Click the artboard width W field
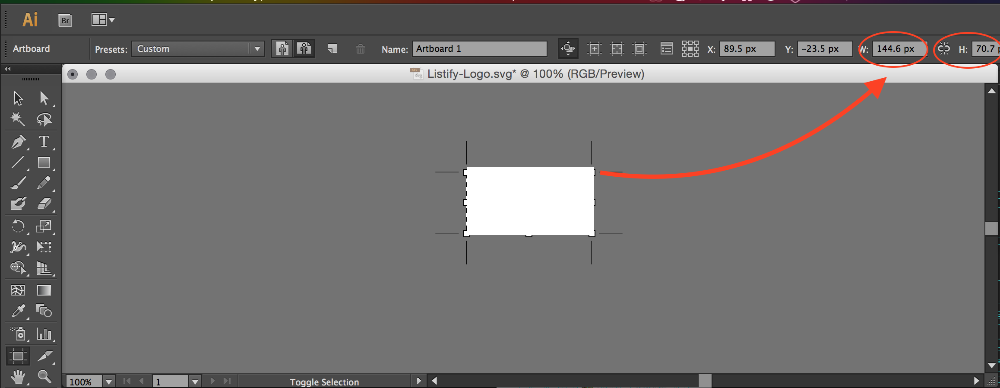This screenshot has height=388, width=1000. [x=899, y=48]
